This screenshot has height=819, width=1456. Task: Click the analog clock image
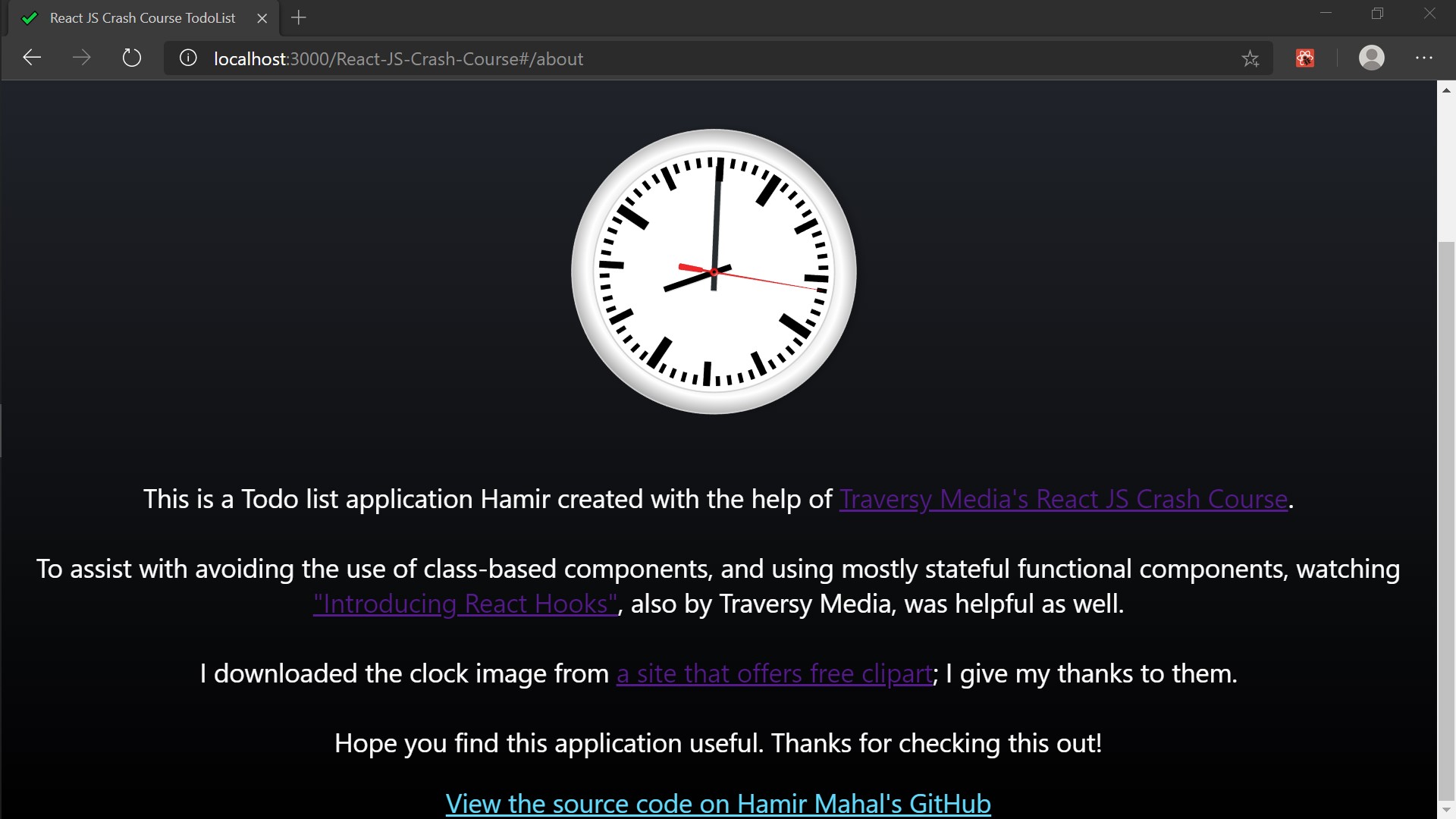(714, 271)
